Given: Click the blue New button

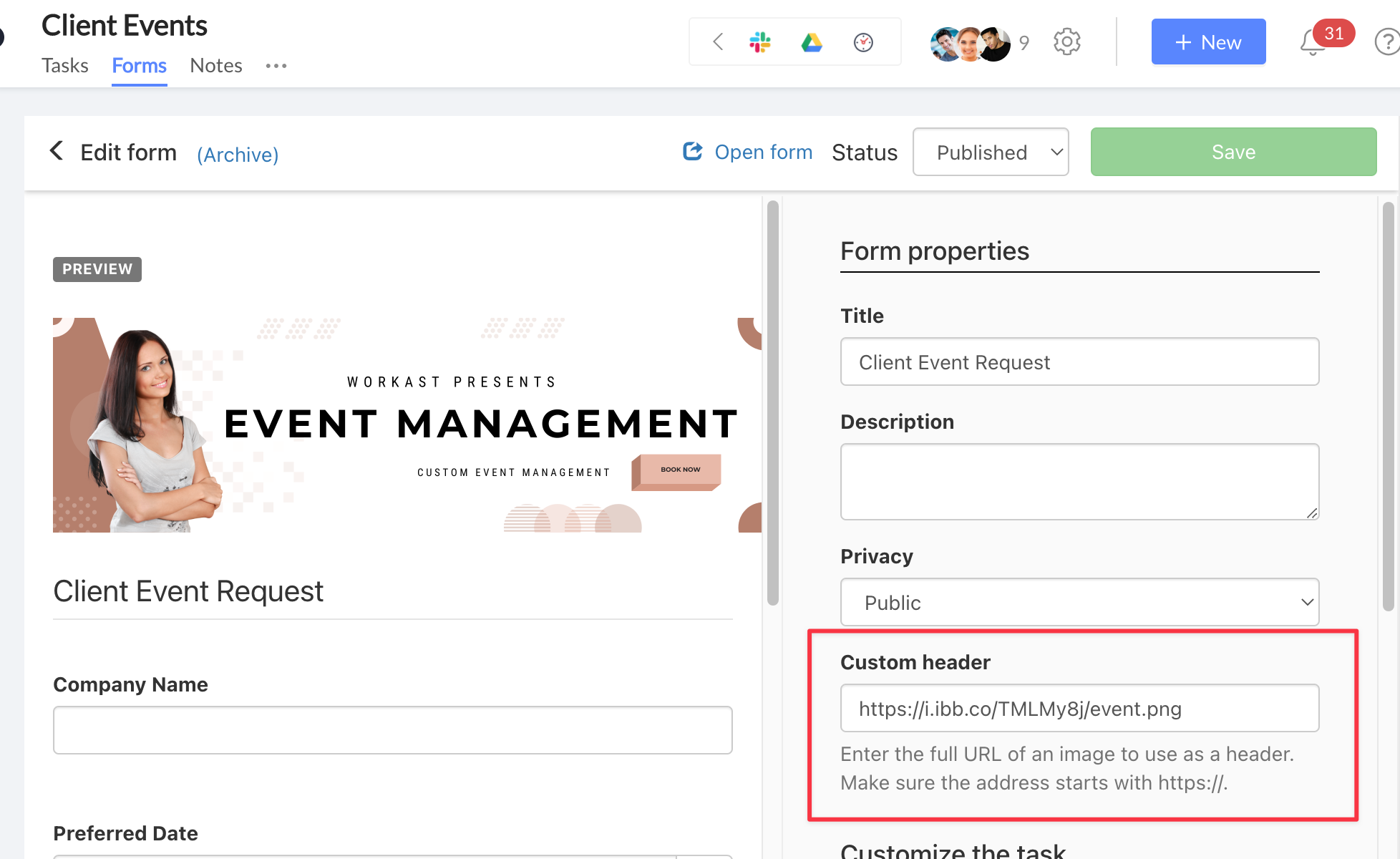Looking at the screenshot, I should [x=1208, y=42].
